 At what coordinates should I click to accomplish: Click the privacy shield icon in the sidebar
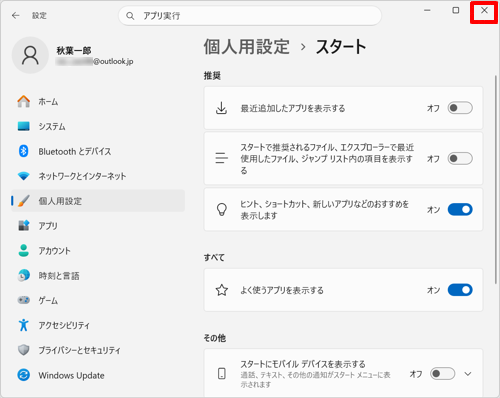click(23, 350)
